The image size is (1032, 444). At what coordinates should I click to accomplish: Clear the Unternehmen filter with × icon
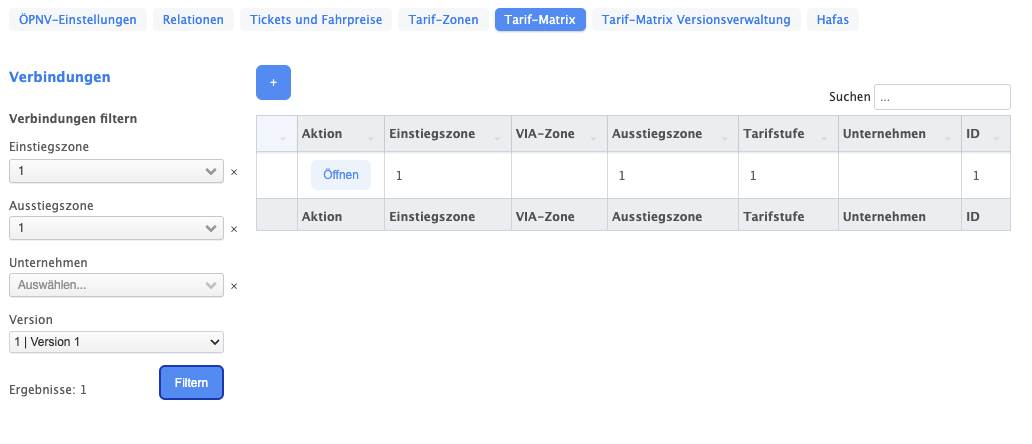(234, 286)
